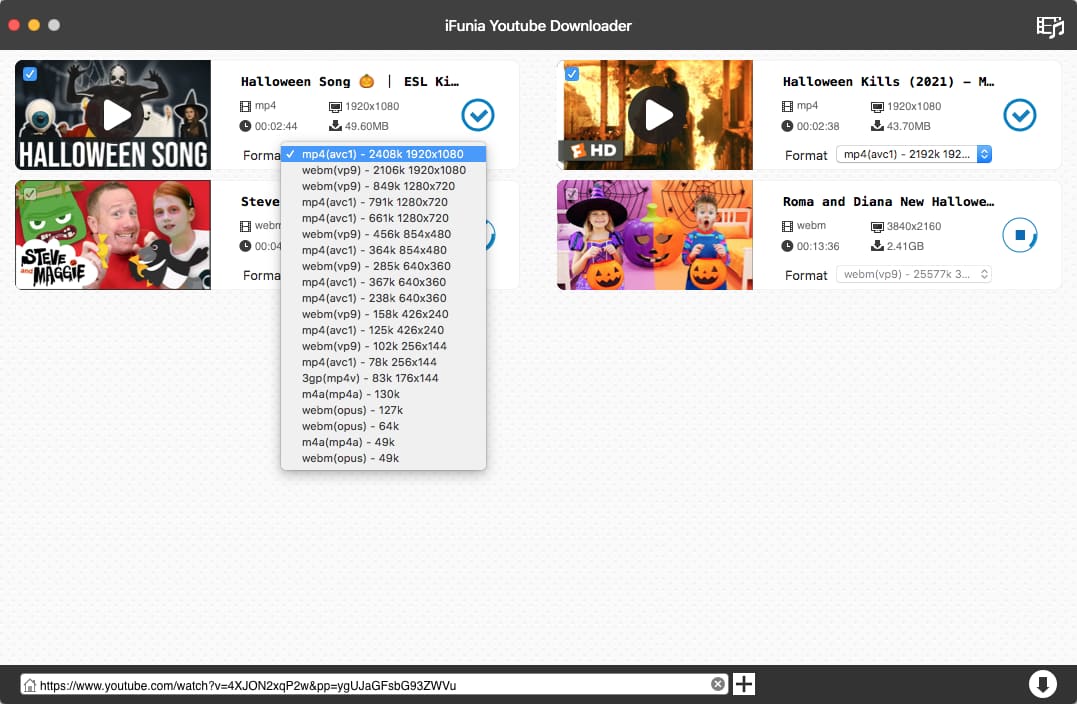The image size is (1077, 704).
Task: Pick m4a(mp4a) 130k audio format
Action: [351, 394]
